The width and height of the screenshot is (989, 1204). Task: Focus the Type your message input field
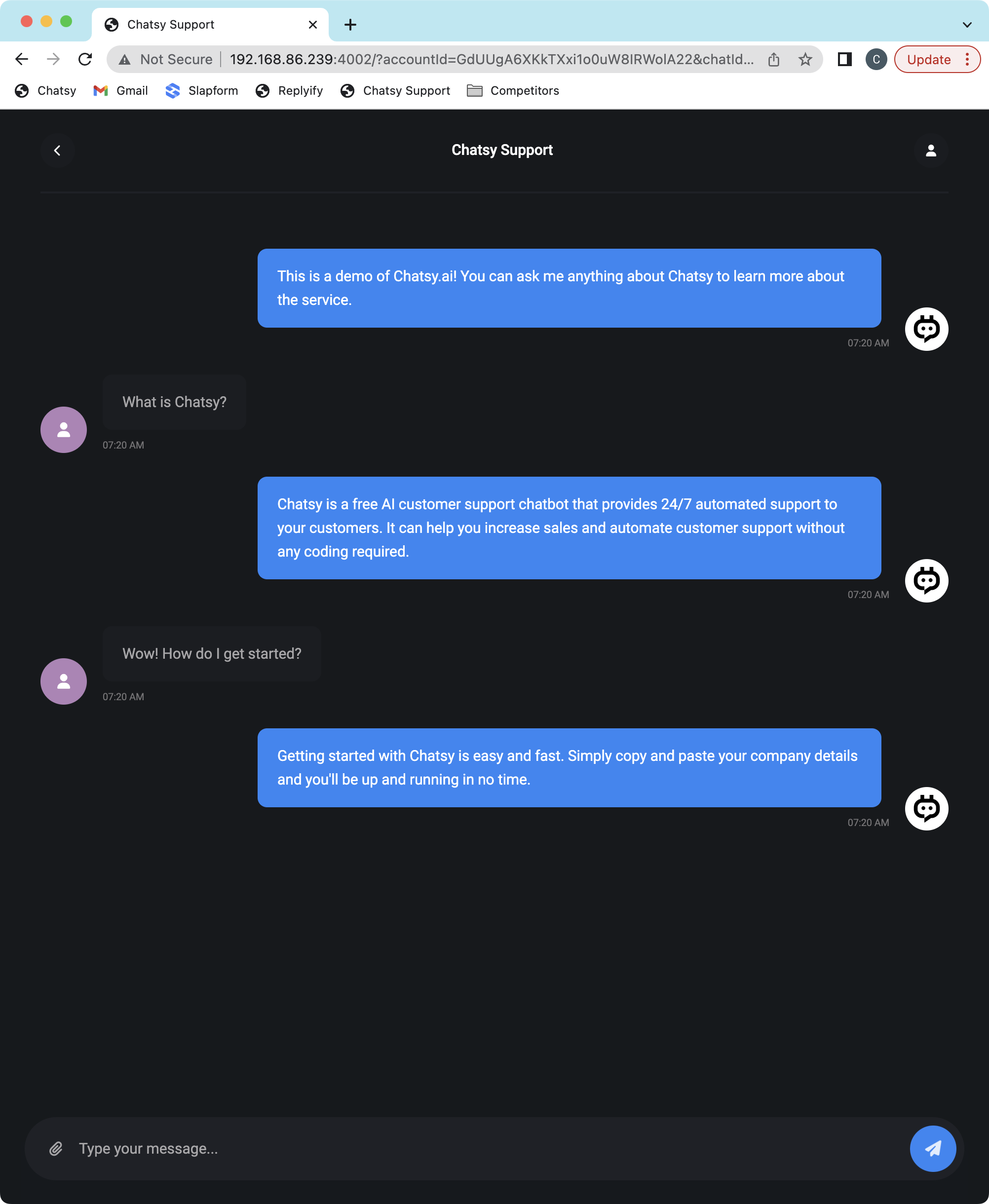pyautogui.click(x=484, y=1148)
